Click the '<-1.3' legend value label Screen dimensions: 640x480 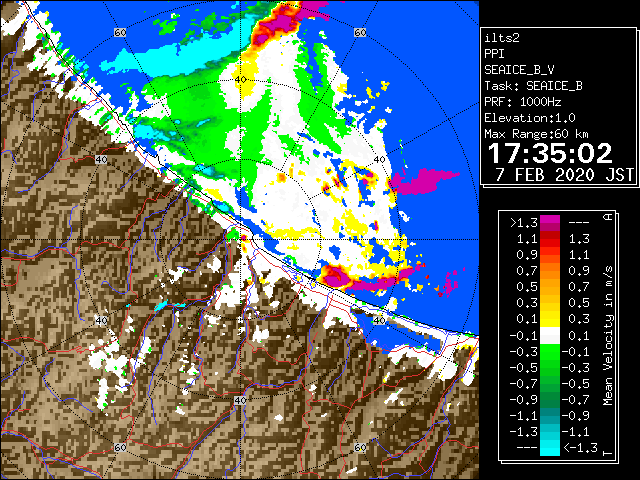click(580, 448)
